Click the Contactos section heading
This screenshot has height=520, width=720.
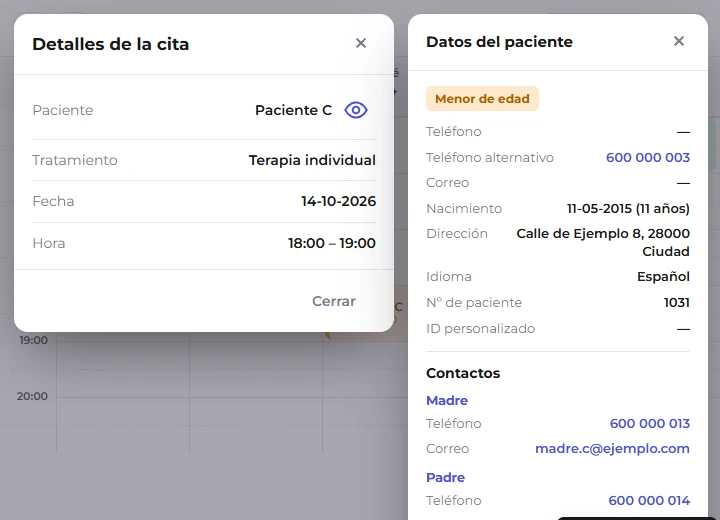point(463,373)
